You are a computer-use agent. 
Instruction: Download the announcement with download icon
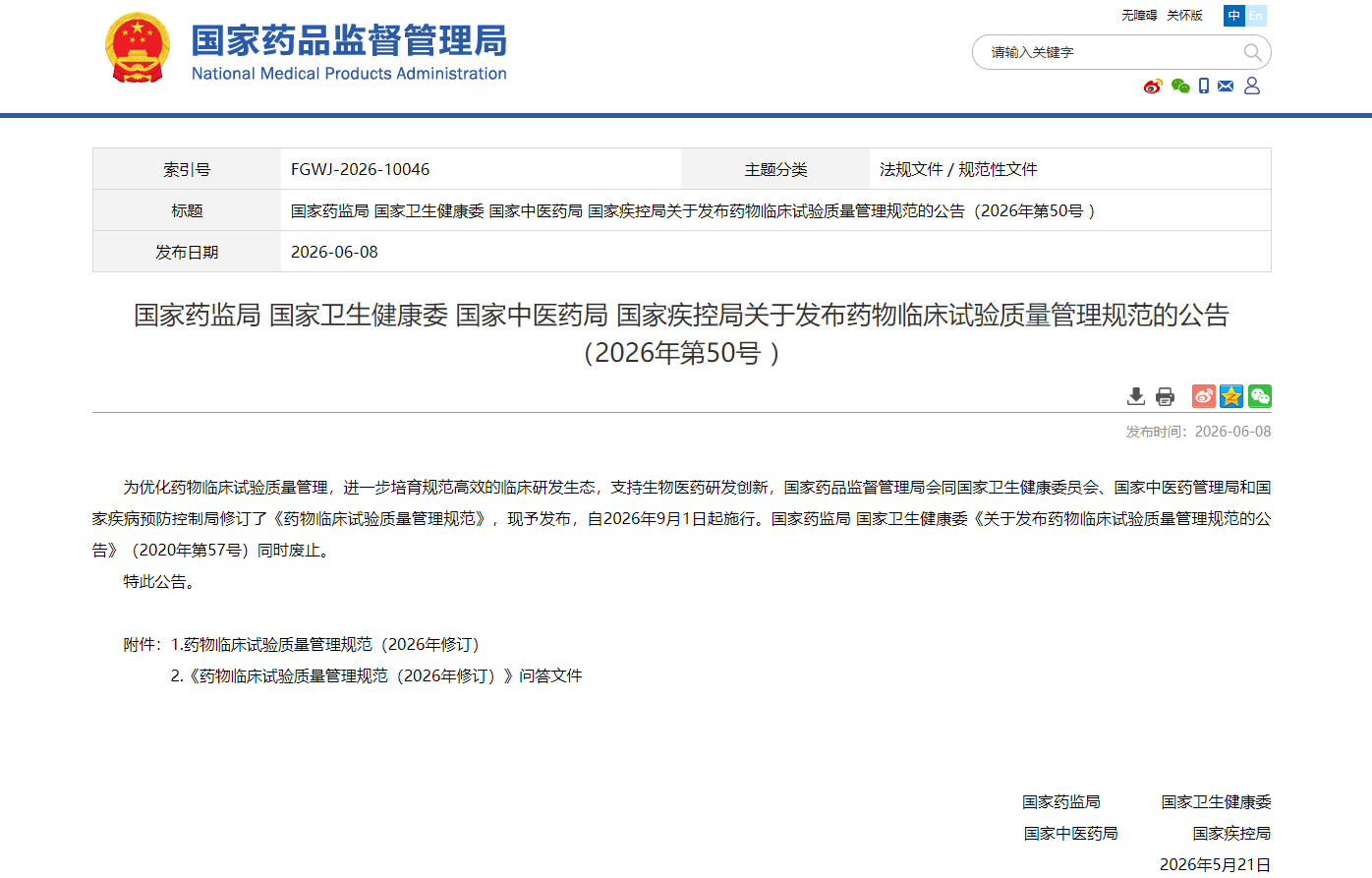(x=1136, y=396)
